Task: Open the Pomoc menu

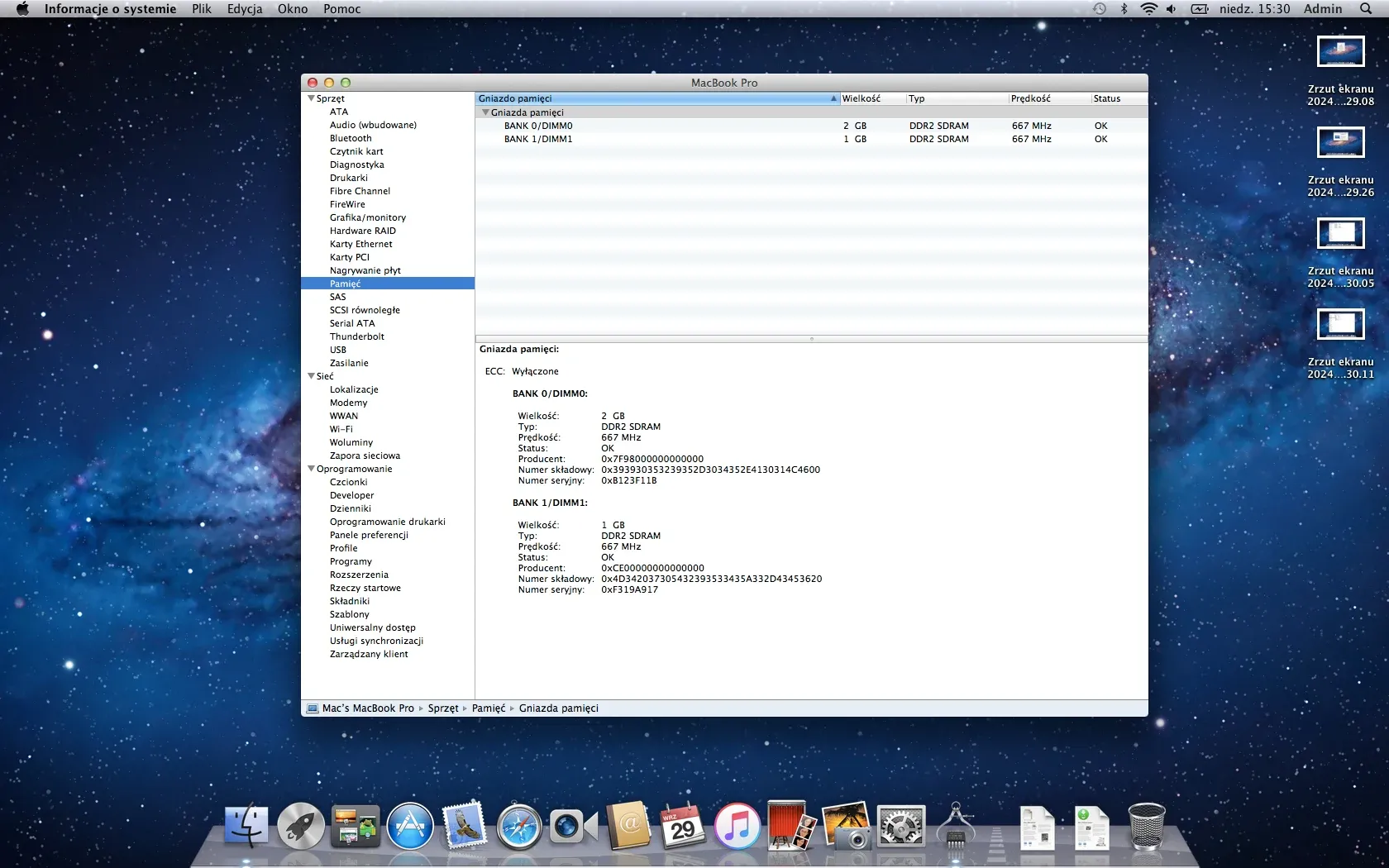Action: (x=342, y=9)
